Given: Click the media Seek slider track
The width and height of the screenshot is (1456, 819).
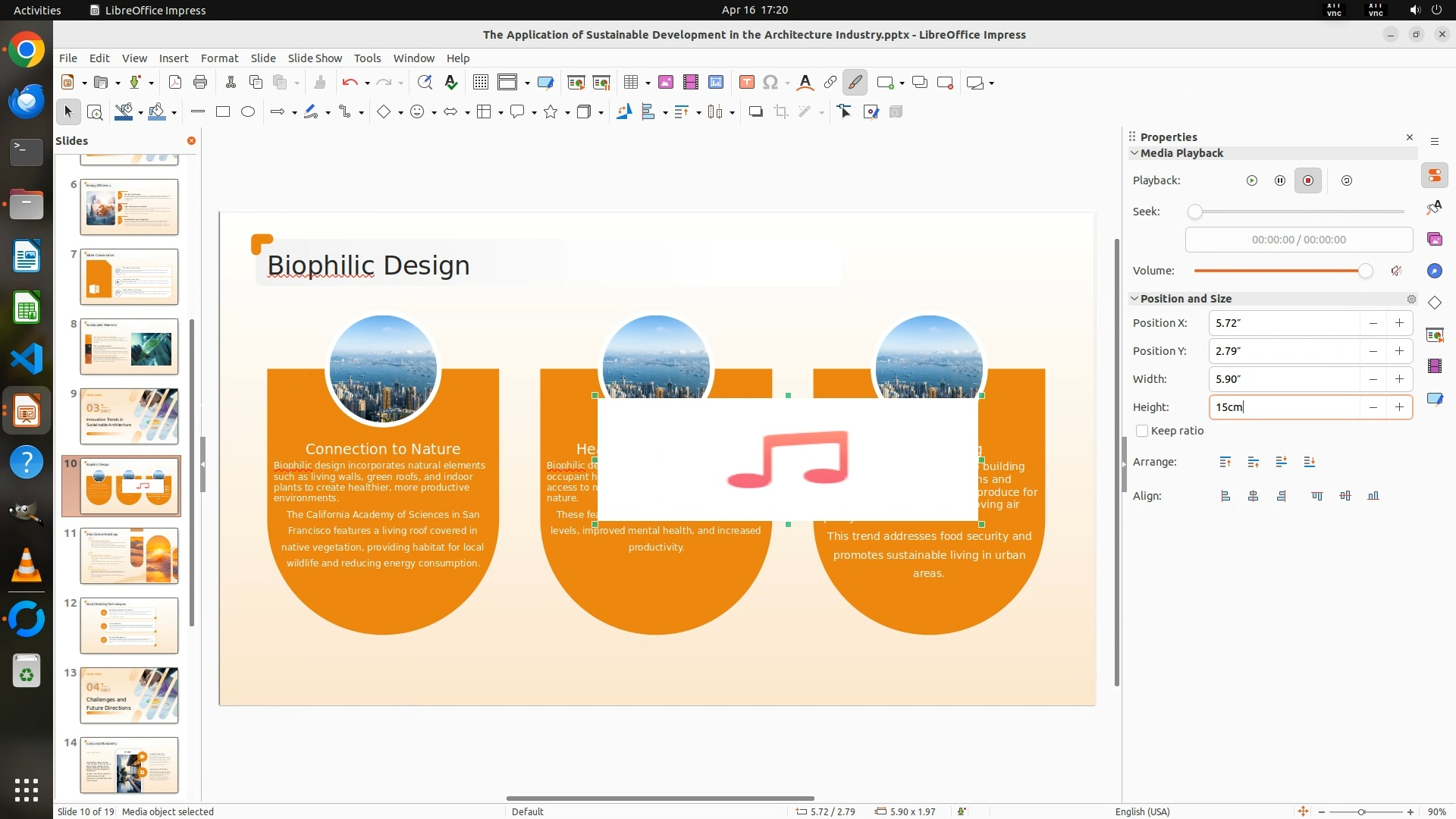Looking at the screenshot, I should click(1298, 212).
